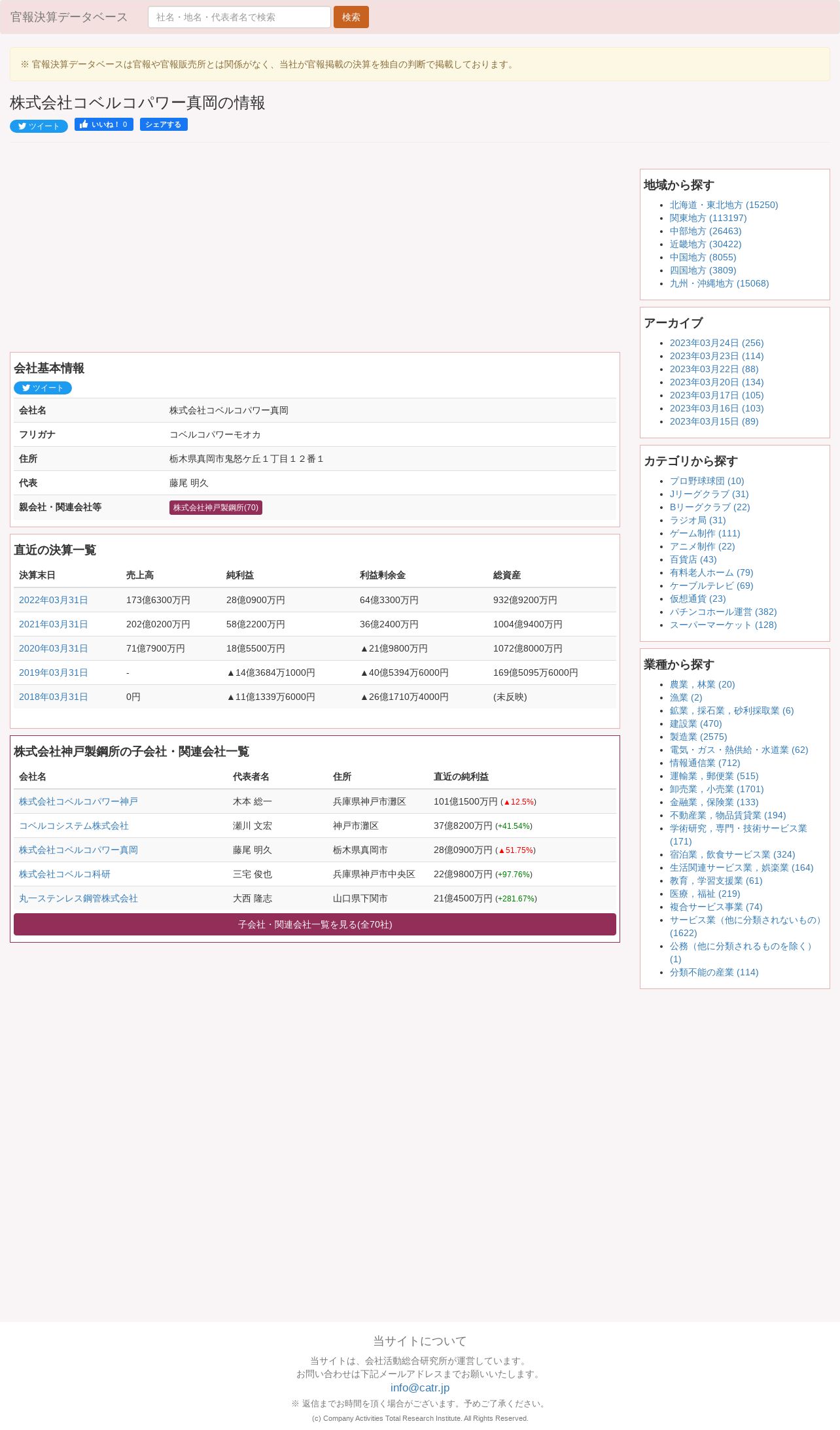Open 百貨店 (43) category
The width and height of the screenshot is (840, 1430).
(693, 559)
